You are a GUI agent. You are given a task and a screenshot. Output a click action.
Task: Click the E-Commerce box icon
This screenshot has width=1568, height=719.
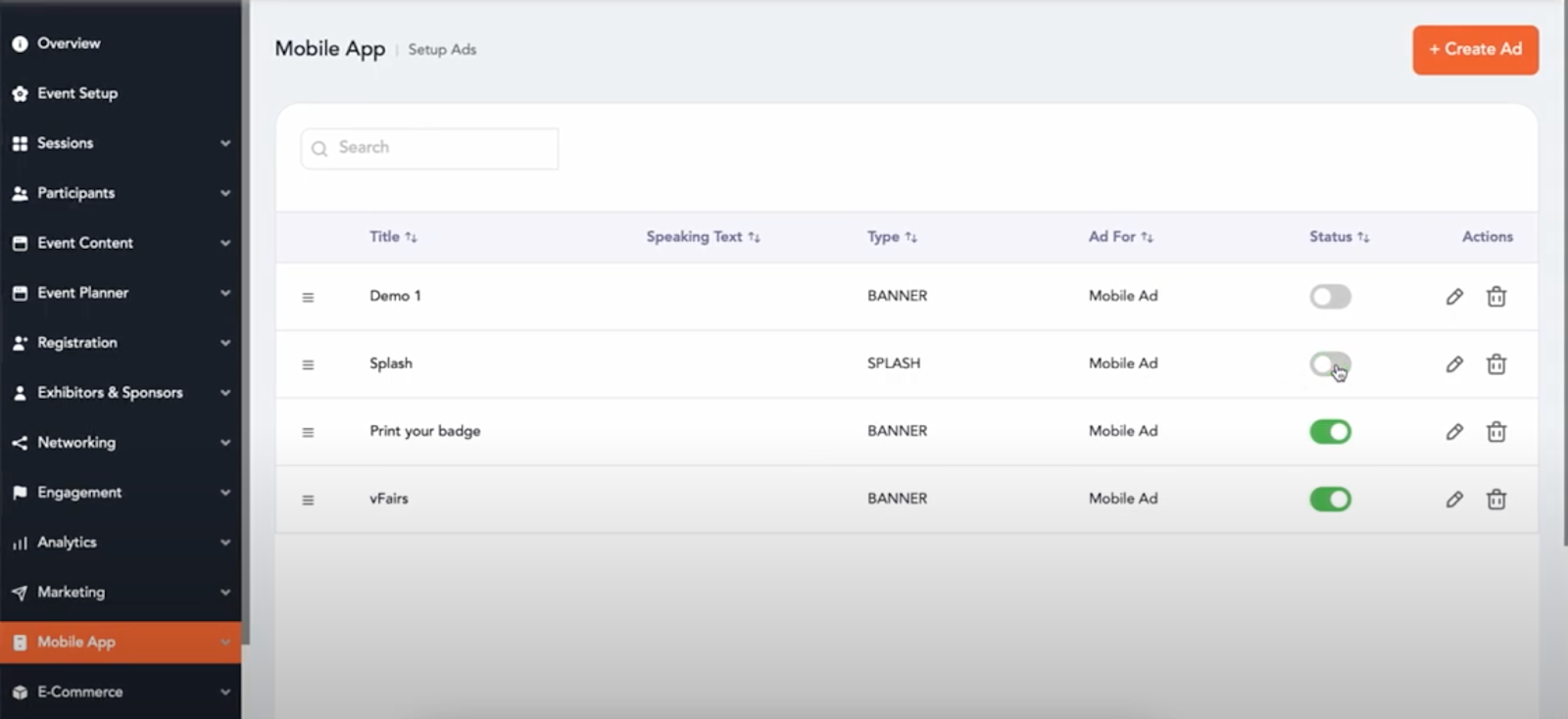tap(20, 693)
